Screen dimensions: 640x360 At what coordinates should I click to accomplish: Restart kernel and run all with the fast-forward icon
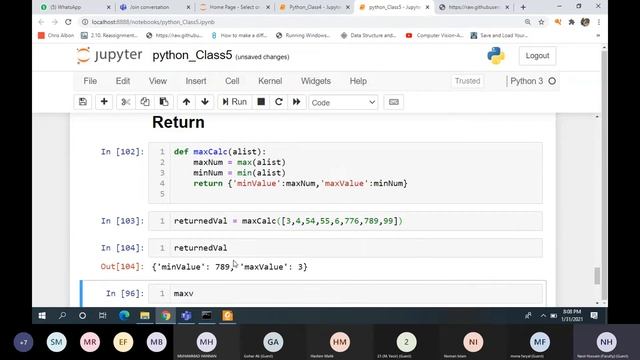tap(297, 102)
